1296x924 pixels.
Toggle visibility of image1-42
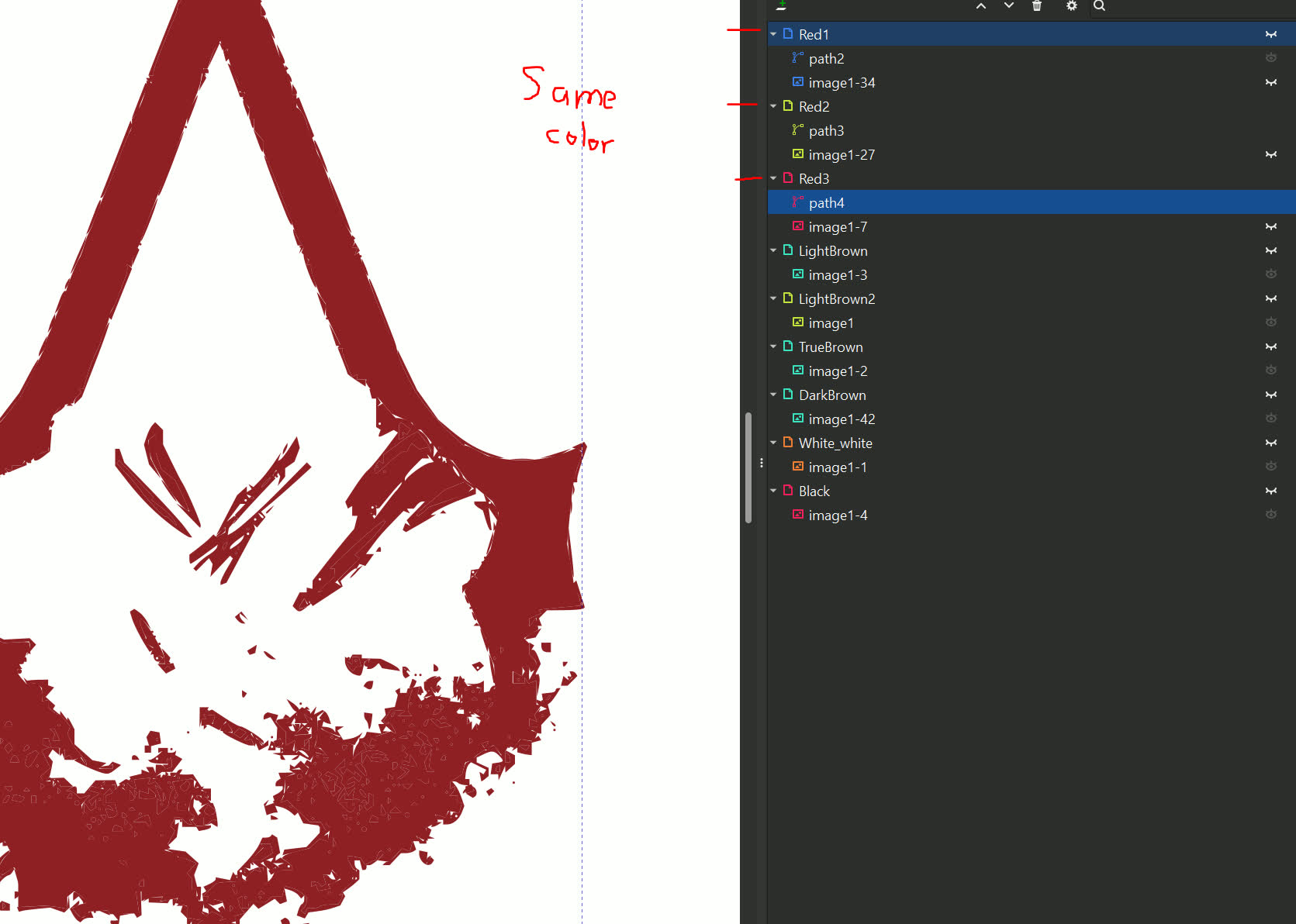click(x=1271, y=418)
